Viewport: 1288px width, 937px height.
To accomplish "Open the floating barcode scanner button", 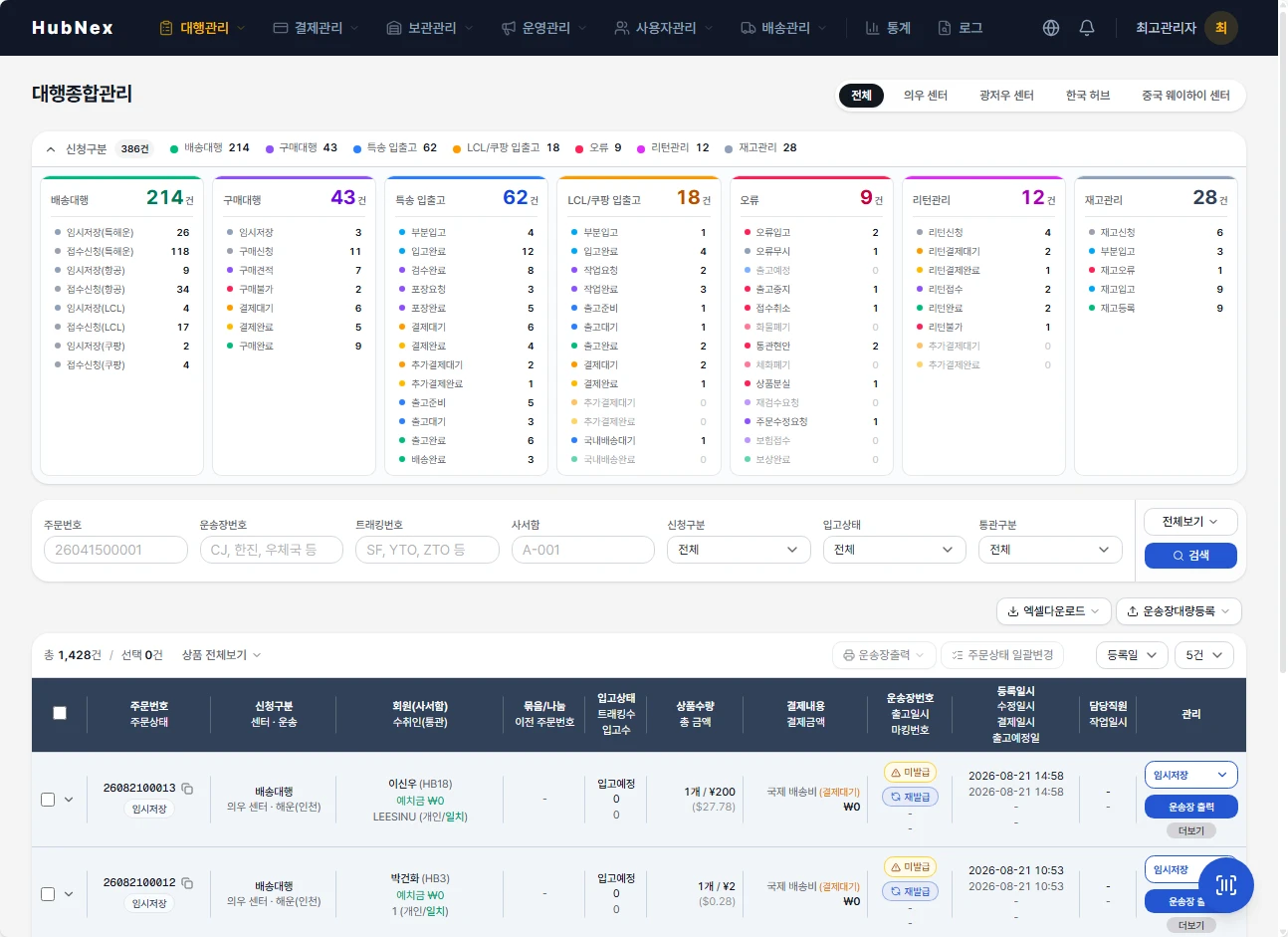I will 1226,884.
